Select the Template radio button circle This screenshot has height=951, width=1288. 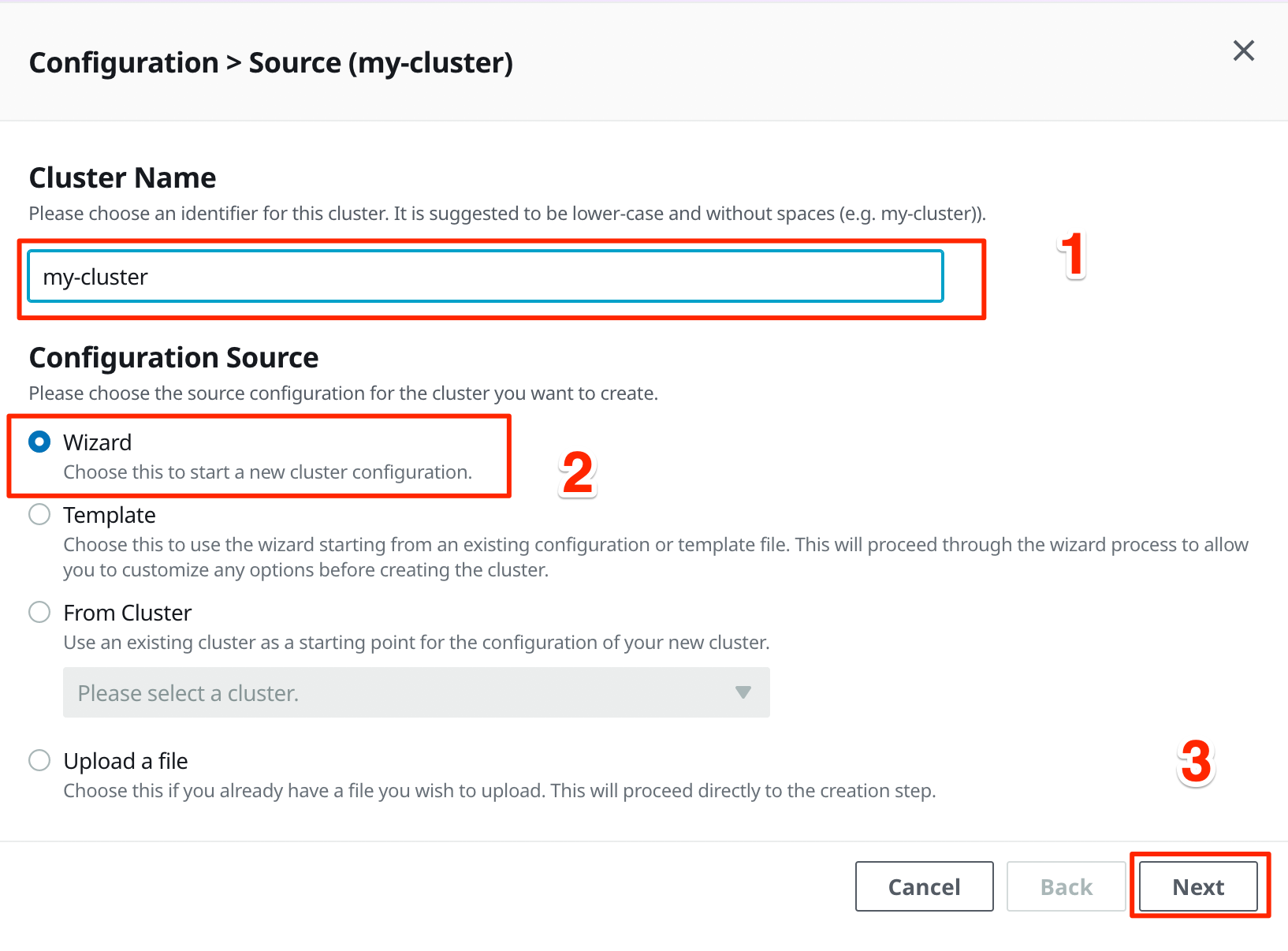39,514
